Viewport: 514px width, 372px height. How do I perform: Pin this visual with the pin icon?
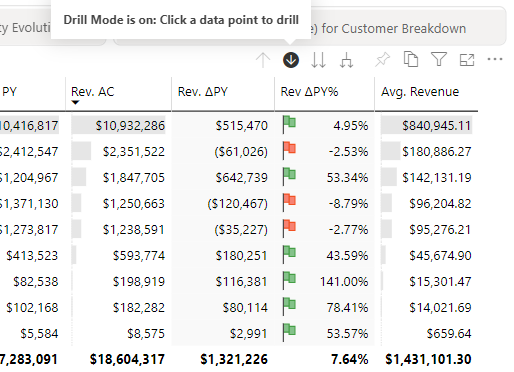[x=382, y=60]
